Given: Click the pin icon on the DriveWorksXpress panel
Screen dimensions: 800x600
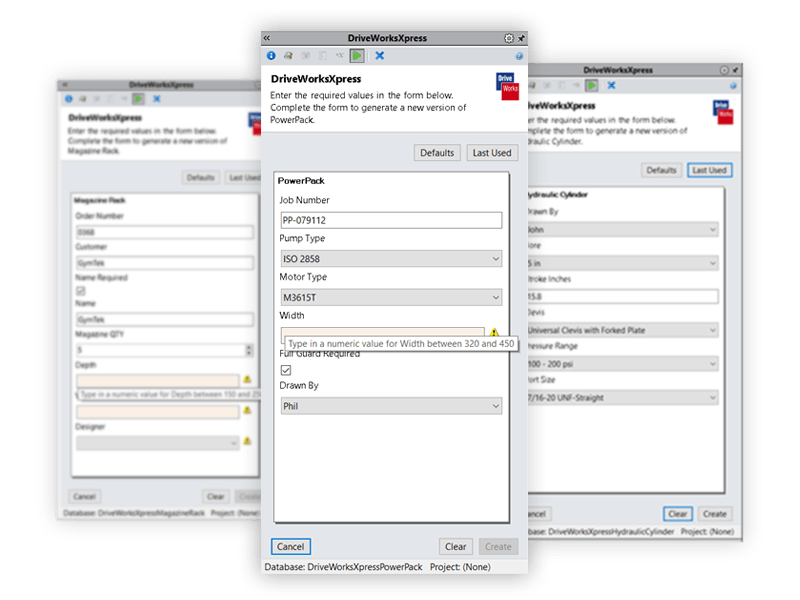Looking at the screenshot, I should (x=521, y=38).
